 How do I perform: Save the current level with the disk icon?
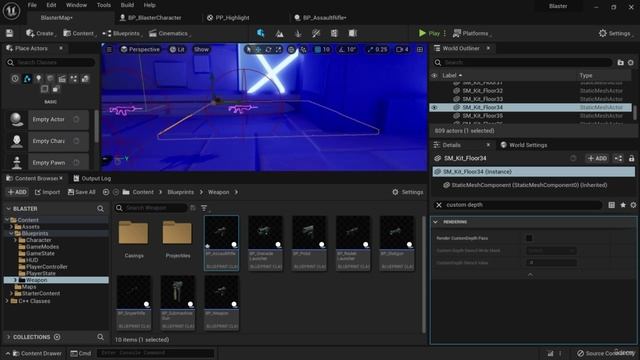9,33
